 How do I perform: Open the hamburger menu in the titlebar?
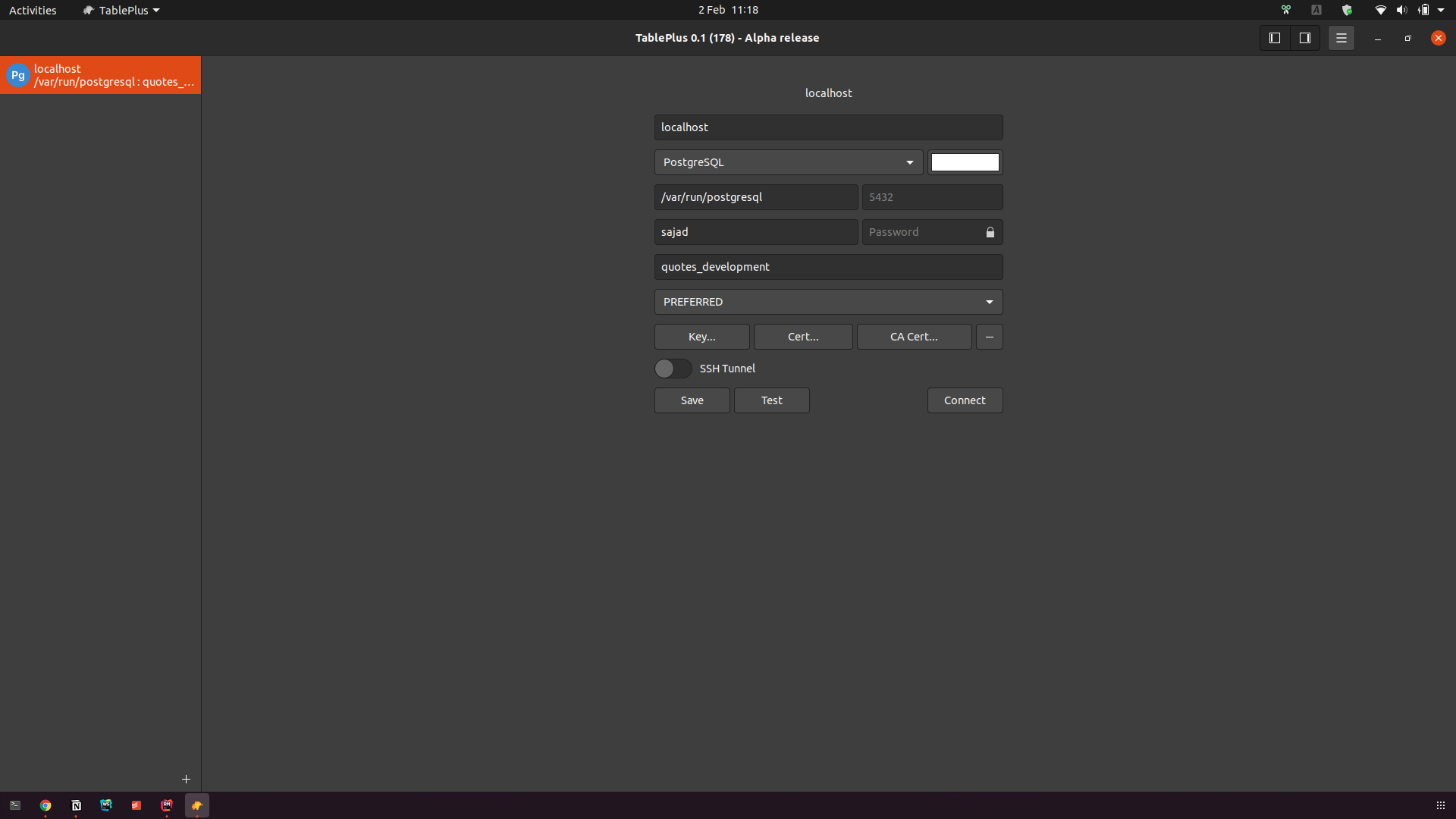click(x=1341, y=37)
